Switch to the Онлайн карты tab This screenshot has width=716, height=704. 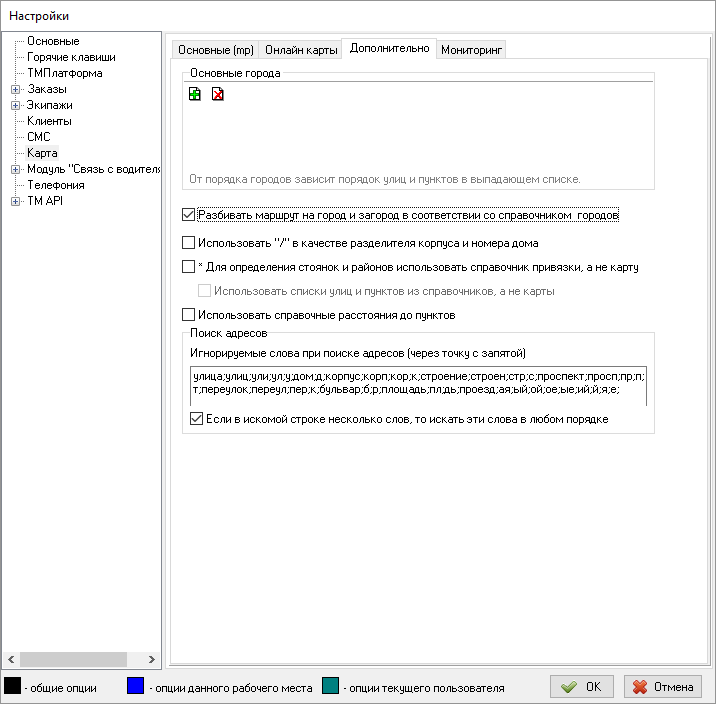pos(300,49)
